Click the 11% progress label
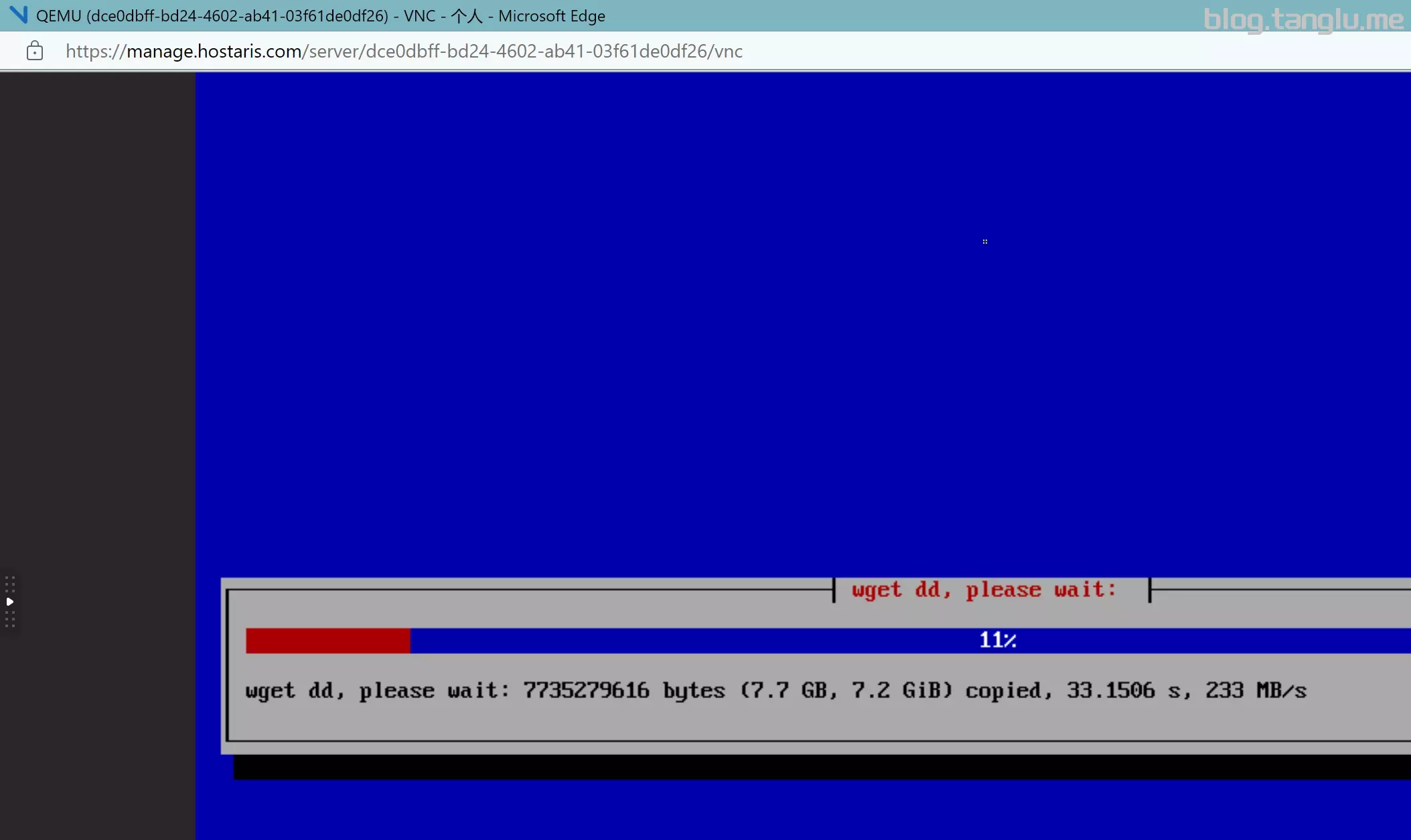The height and width of the screenshot is (840, 1411). point(997,640)
